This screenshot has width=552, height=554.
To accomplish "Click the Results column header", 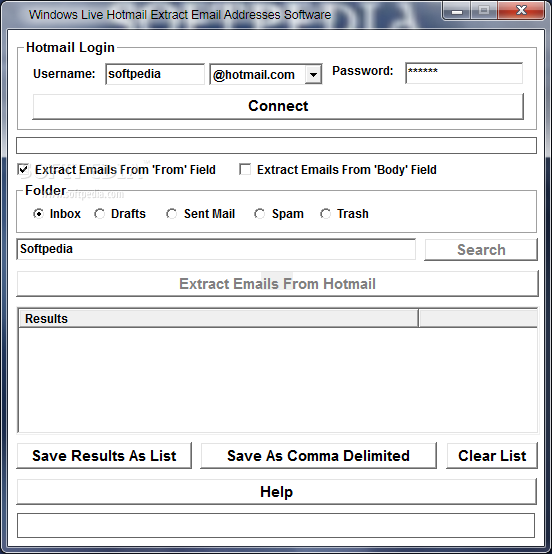I will pyautogui.click(x=218, y=318).
